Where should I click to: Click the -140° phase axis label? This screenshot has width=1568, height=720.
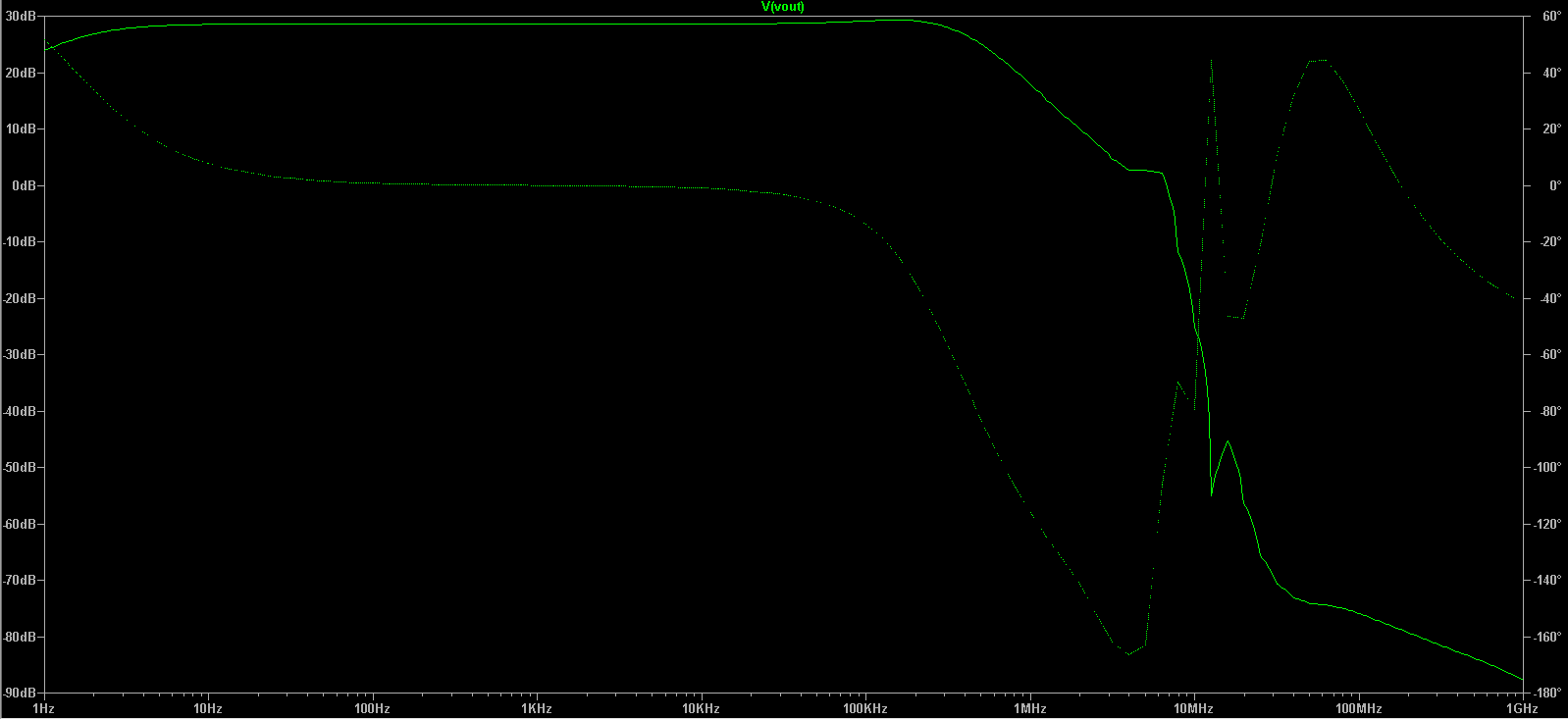pos(1546,581)
